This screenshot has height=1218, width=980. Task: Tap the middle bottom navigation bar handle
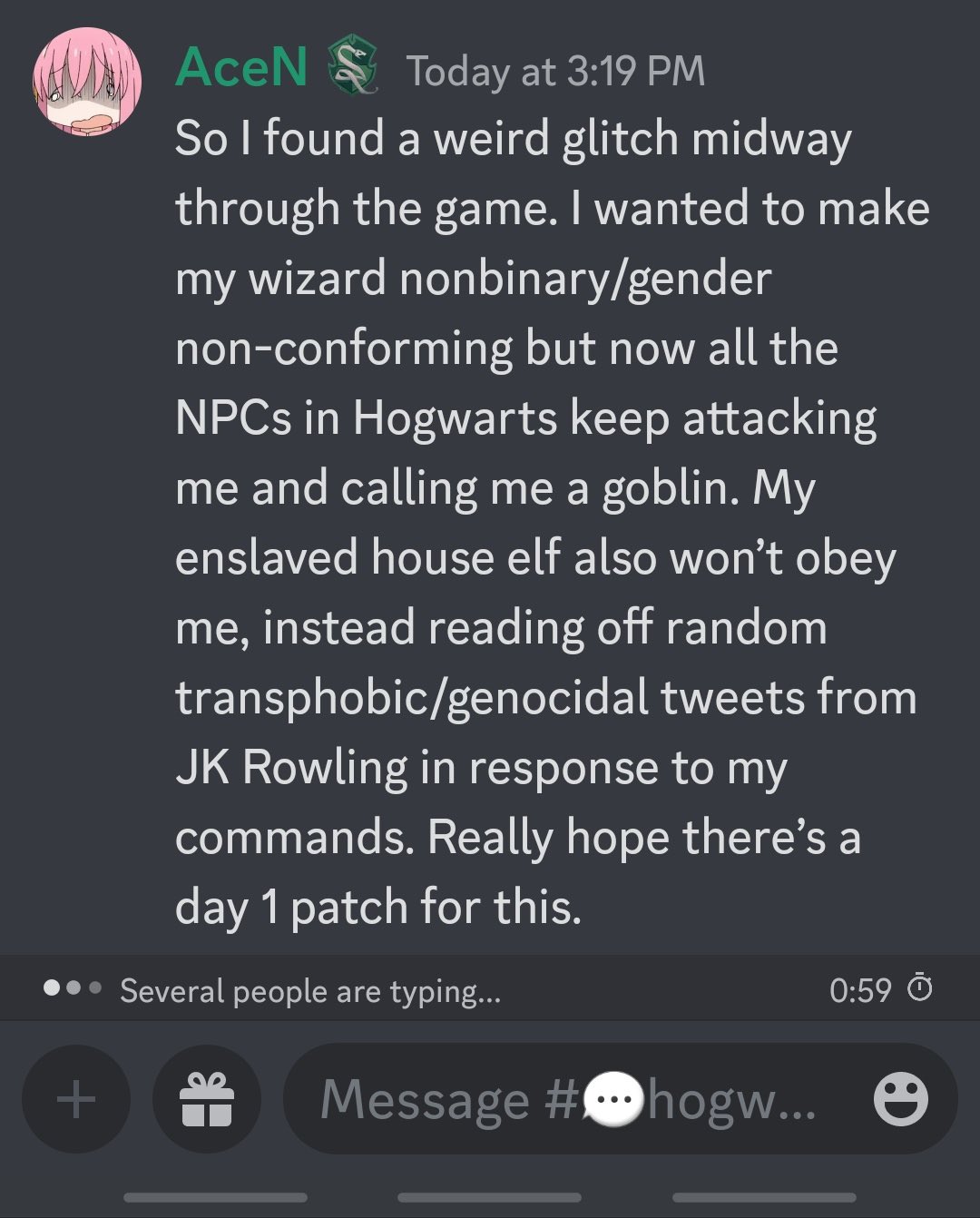pos(489,1197)
